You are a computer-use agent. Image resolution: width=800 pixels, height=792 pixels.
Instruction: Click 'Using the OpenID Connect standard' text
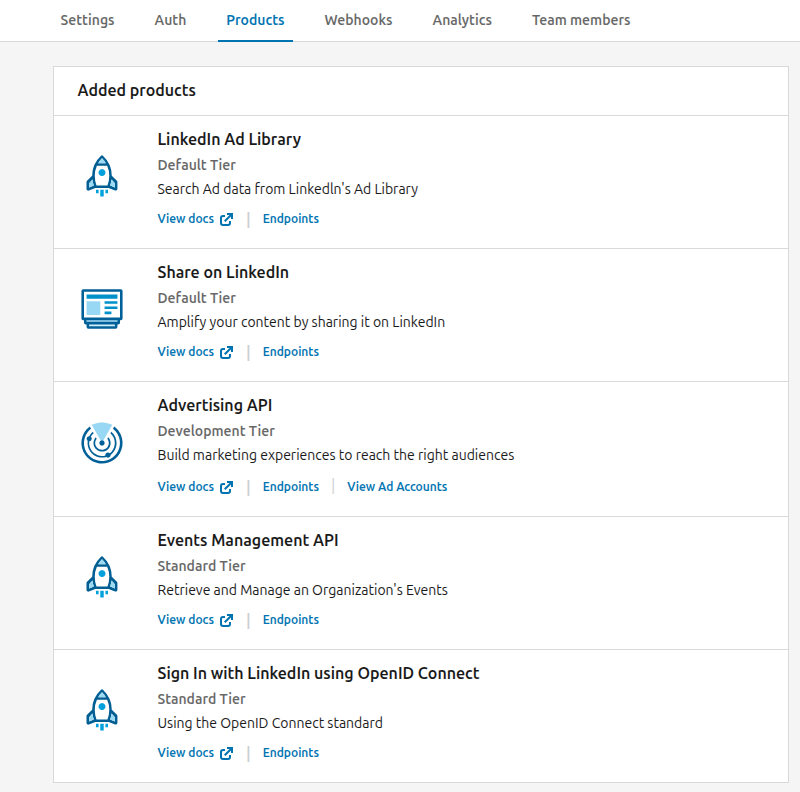[x=270, y=724]
